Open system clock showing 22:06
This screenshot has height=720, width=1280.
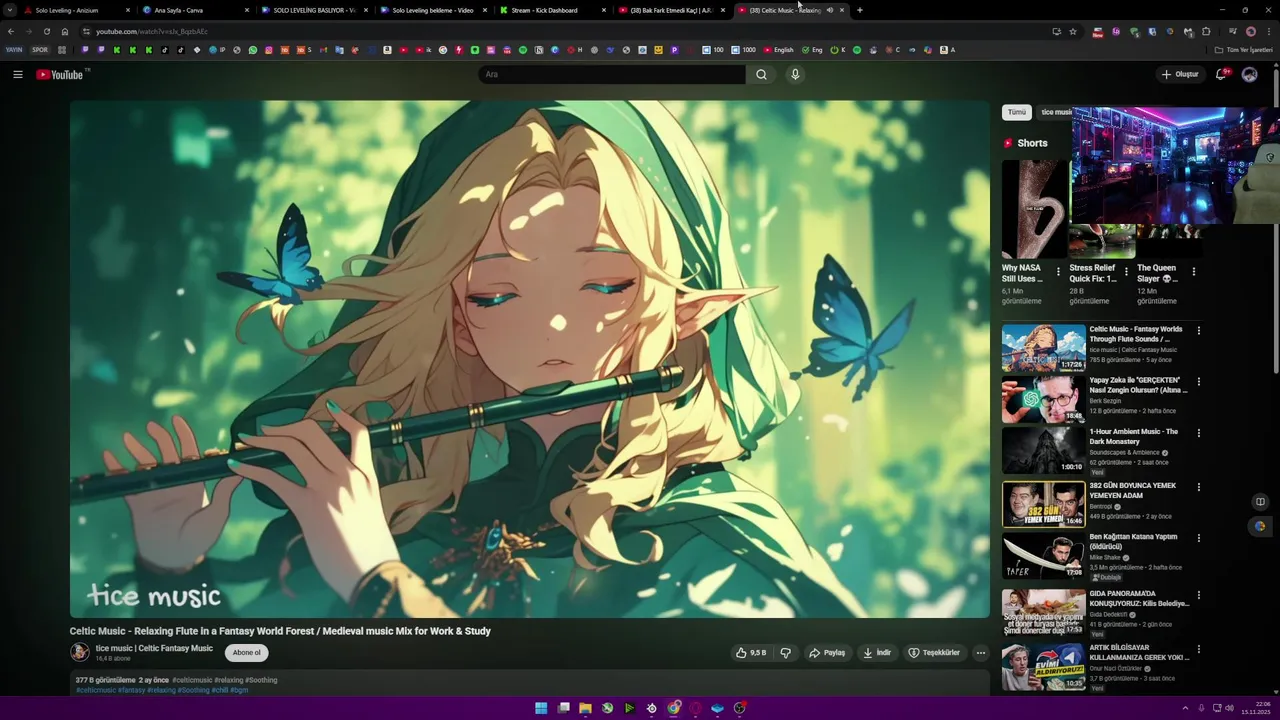pyautogui.click(x=1256, y=708)
